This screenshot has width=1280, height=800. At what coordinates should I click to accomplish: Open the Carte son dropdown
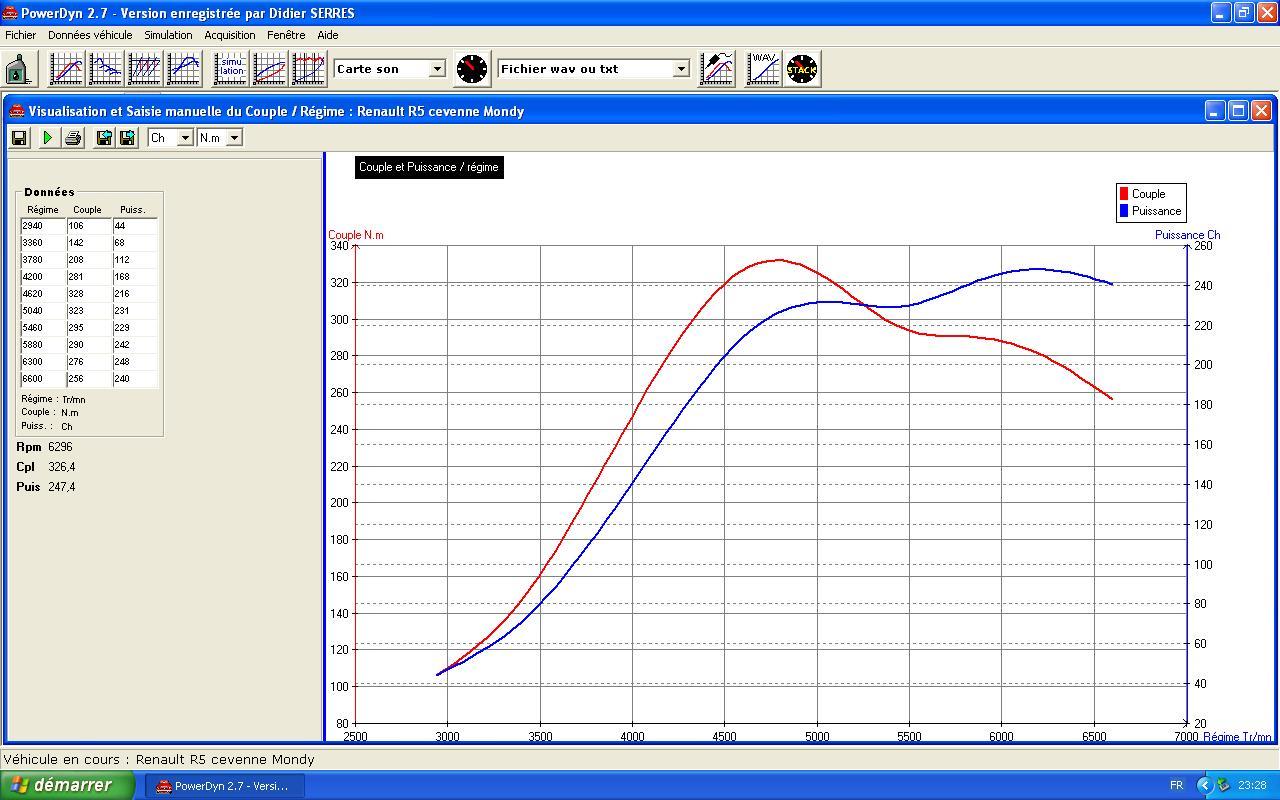pos(437,69)
